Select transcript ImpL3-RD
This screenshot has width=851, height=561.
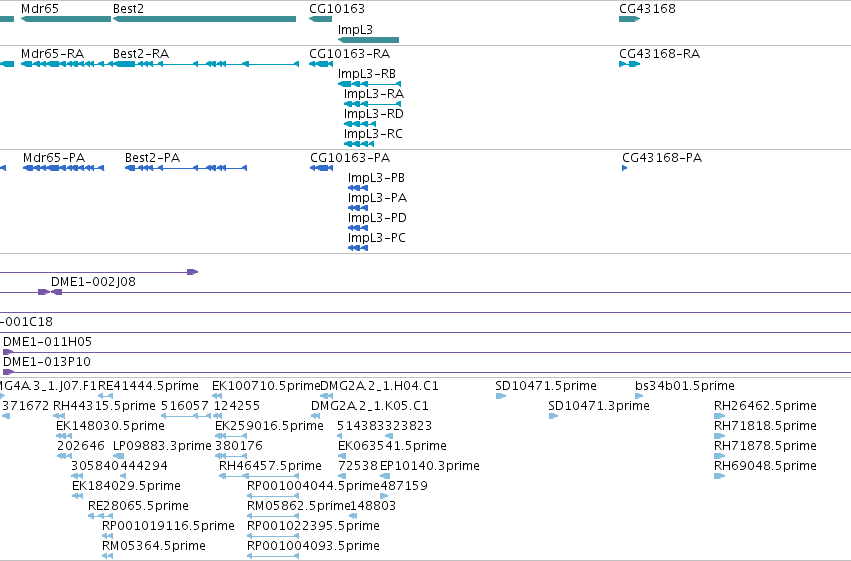360,124
